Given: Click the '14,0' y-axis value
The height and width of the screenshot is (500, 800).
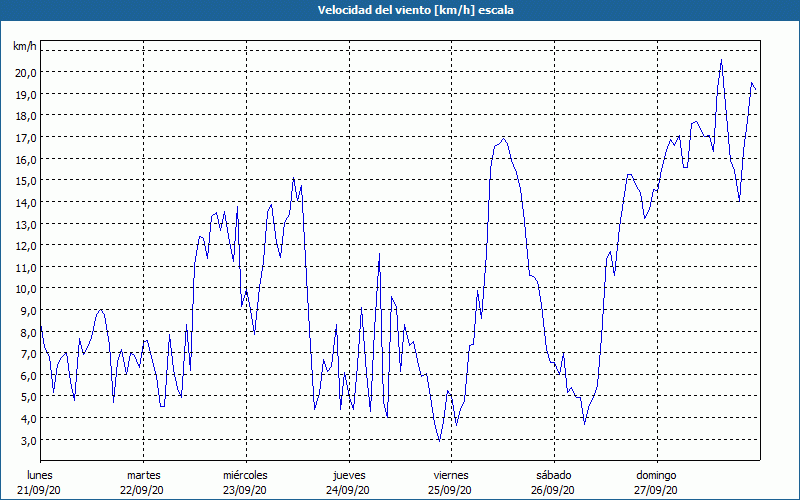Looking at the screenshot, I should (x=26, y=203).
